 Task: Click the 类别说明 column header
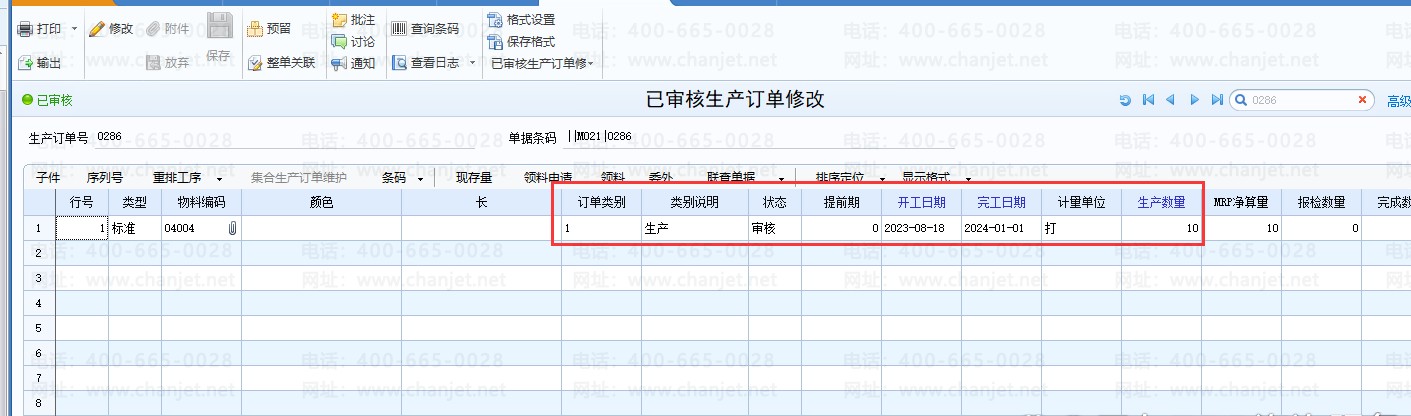click(x=695, y=202)
